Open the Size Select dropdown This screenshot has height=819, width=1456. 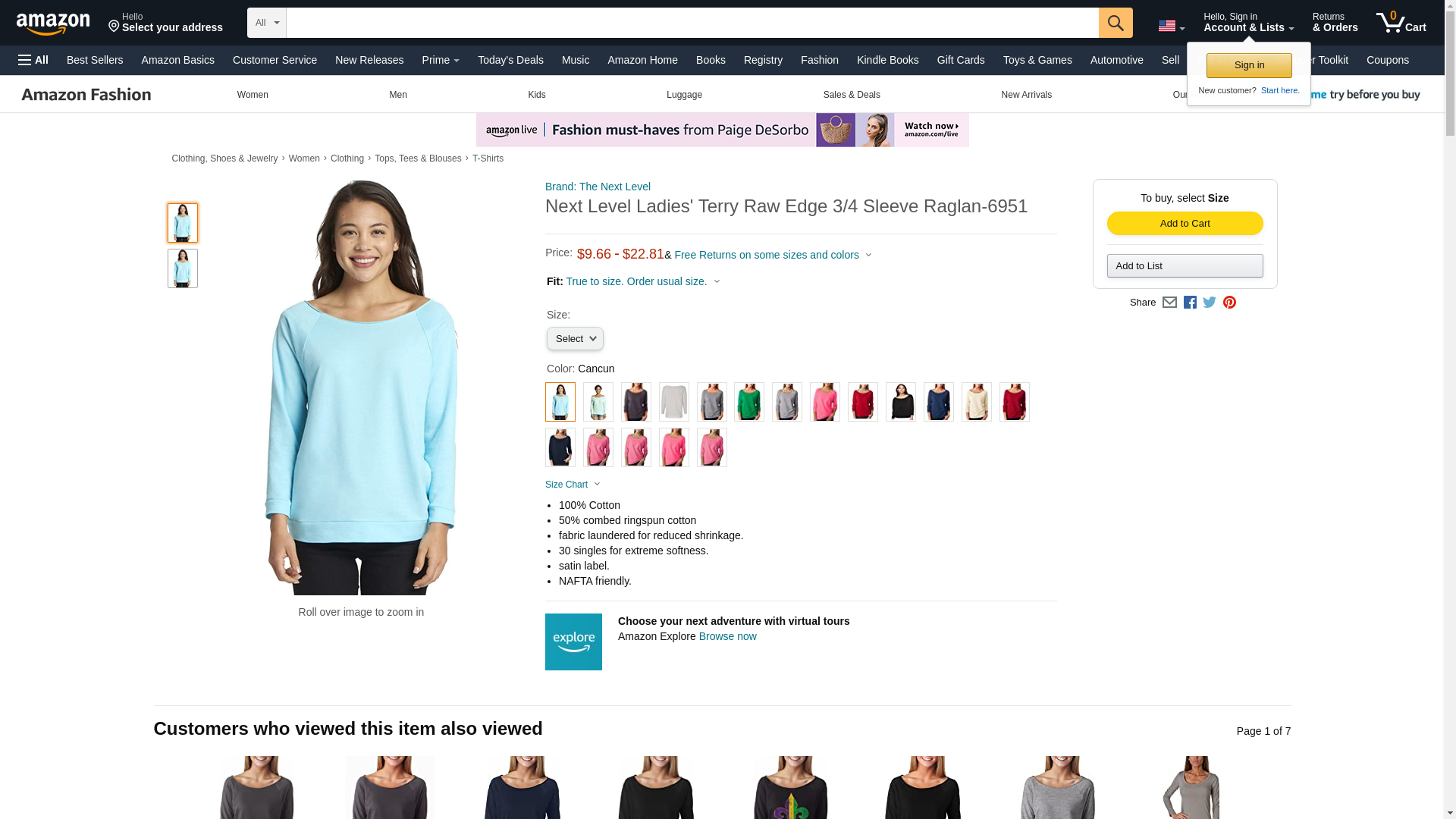[x=575, y=339]
